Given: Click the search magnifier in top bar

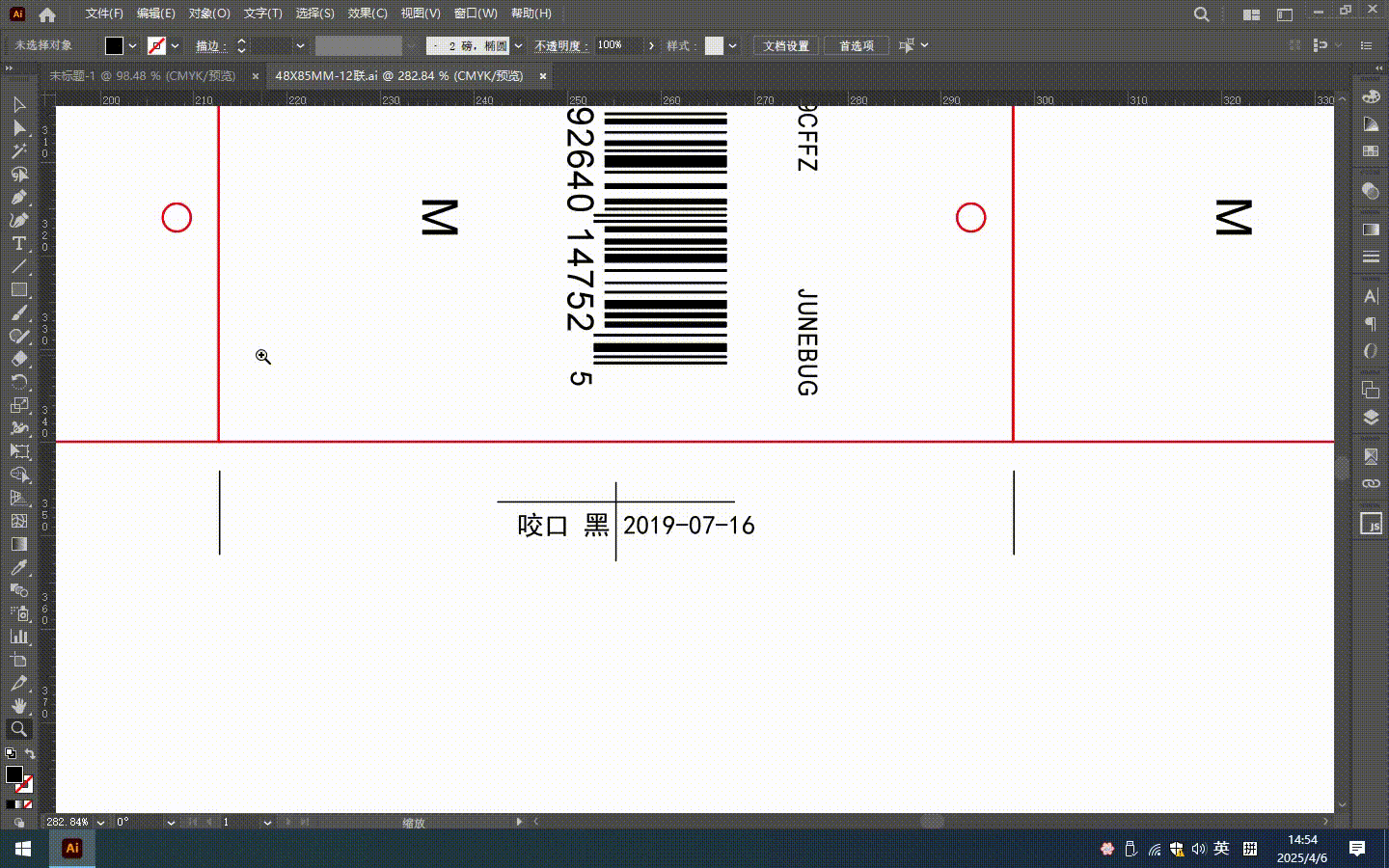Looking at the screenshot, I should pyautogui.click(x=1201, y=14).
